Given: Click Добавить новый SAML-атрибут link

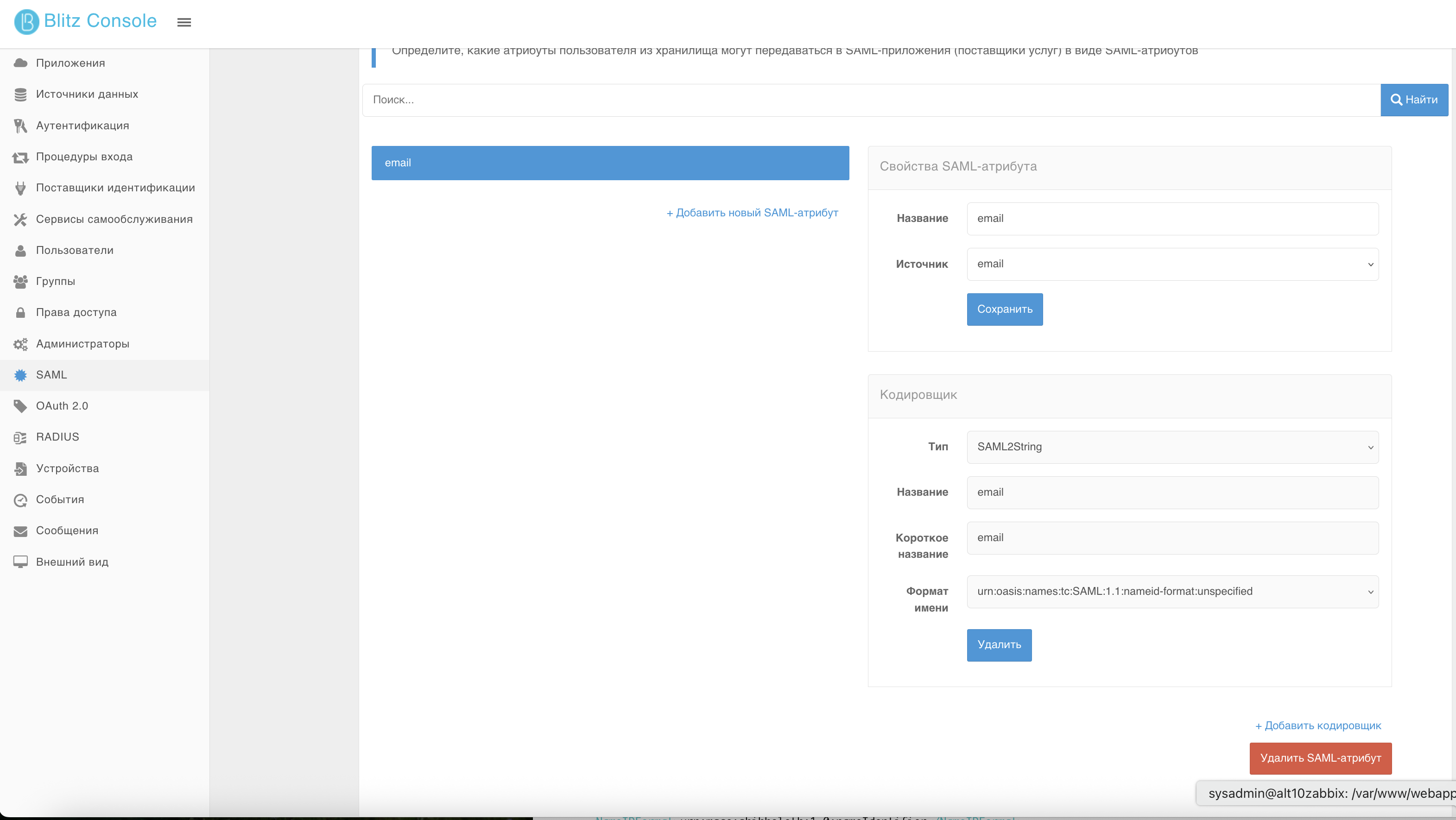Looking at the screenshot, I should tap(752, 213).
